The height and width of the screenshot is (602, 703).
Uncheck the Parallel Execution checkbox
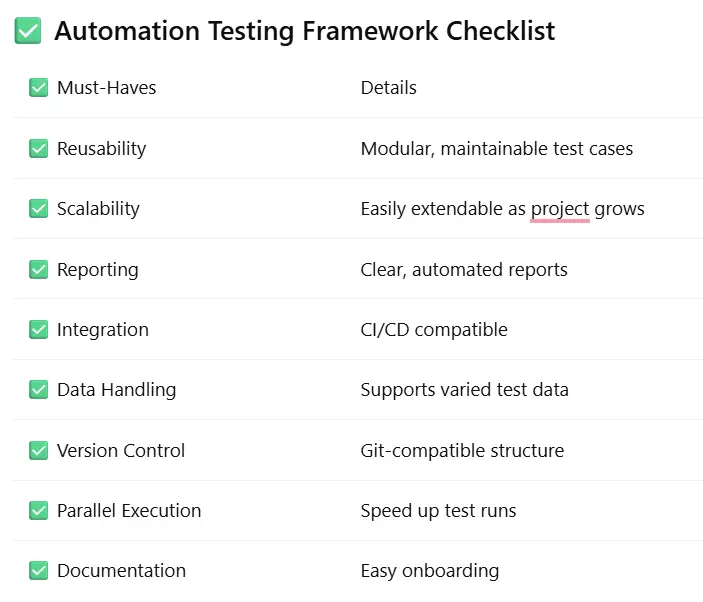point(39,511)
